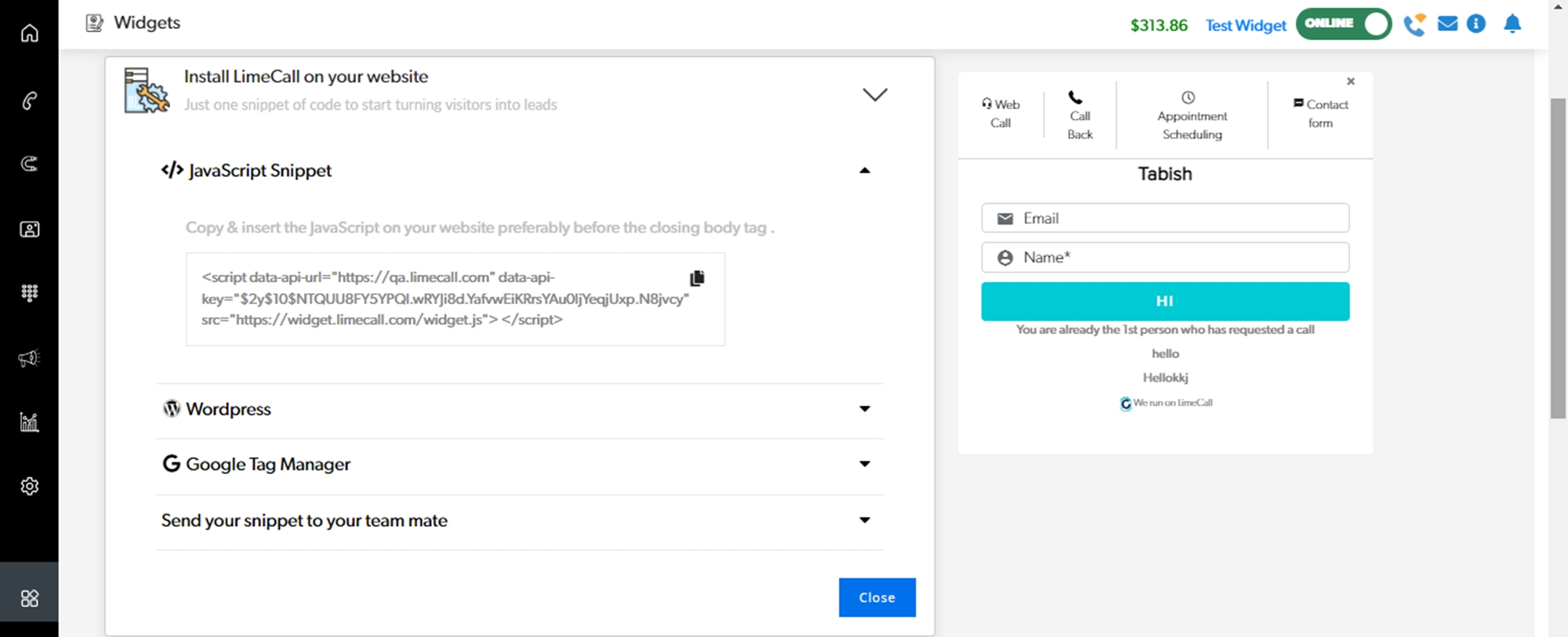Viewport: 1568px width, 637px height.
Task: Click the blue Close button
Action: click(877, 597)
